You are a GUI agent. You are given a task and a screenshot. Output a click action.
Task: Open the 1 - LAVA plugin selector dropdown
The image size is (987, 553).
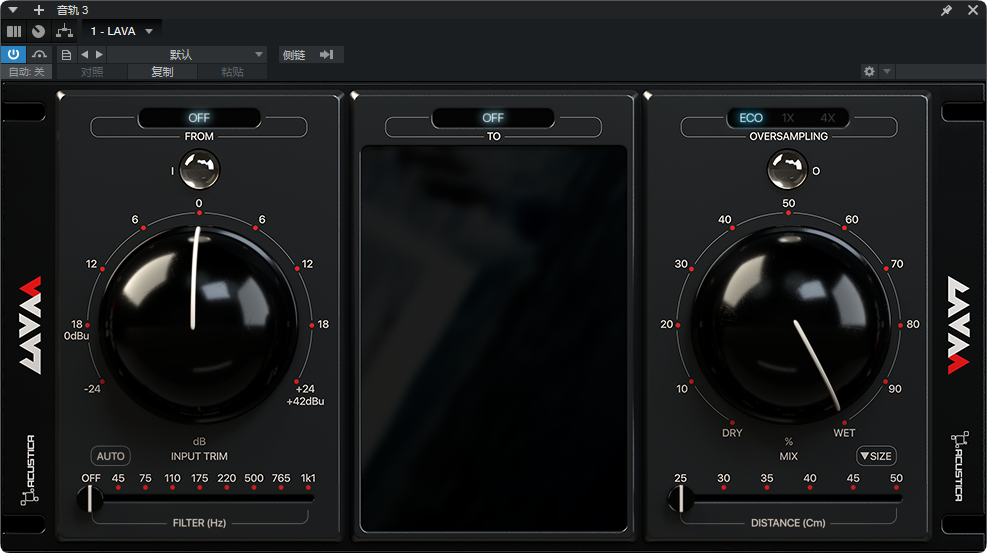coord(122,31)
